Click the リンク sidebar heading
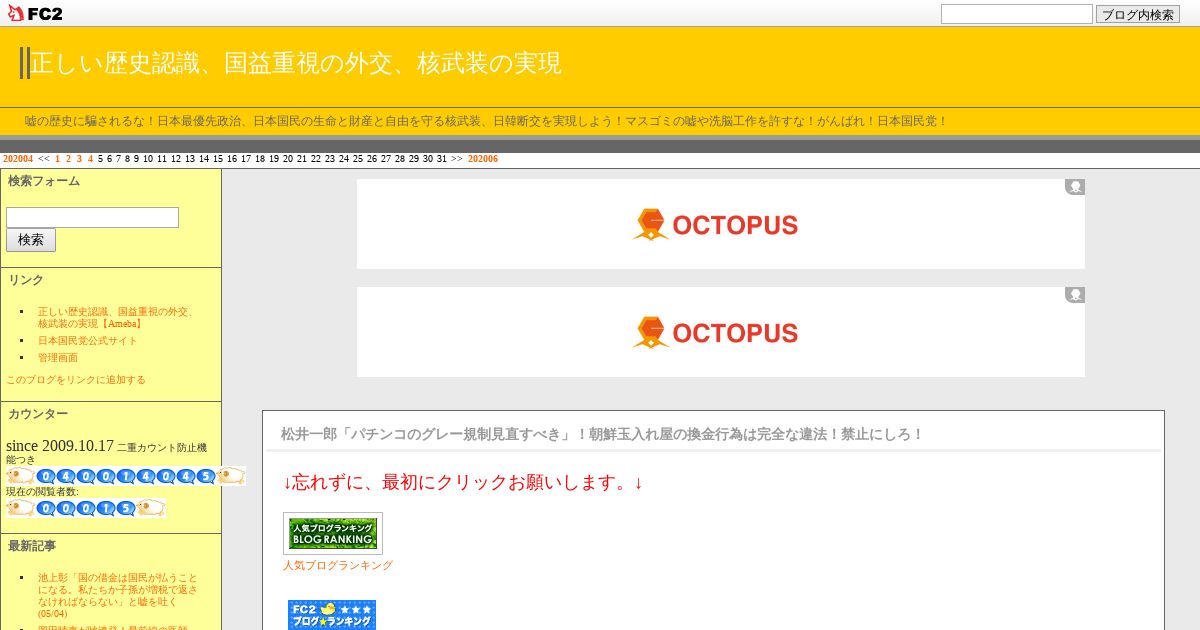The height and width of the screenshot is (630, 1200). tap(26, 280)
